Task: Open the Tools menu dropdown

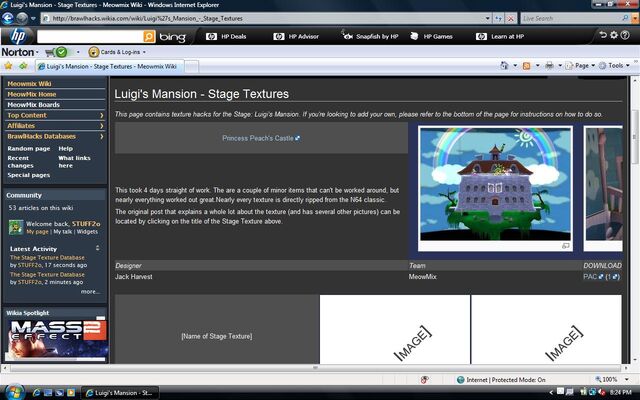Action: pos(614,65)
